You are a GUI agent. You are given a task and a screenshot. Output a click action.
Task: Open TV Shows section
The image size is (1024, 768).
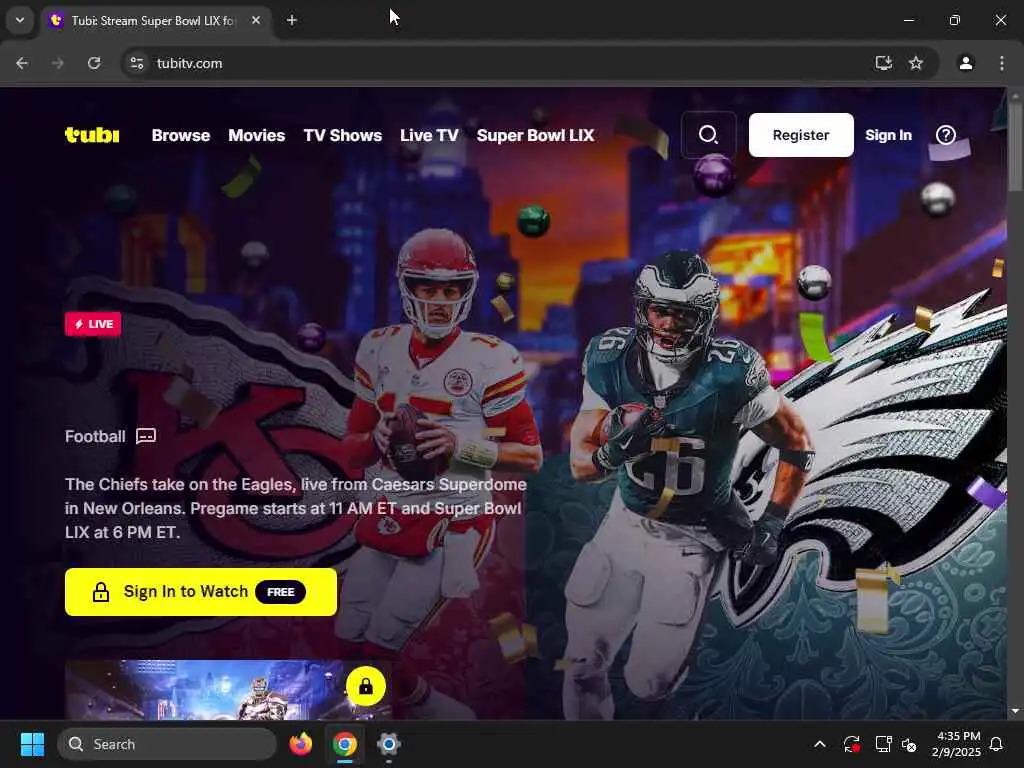343,135
